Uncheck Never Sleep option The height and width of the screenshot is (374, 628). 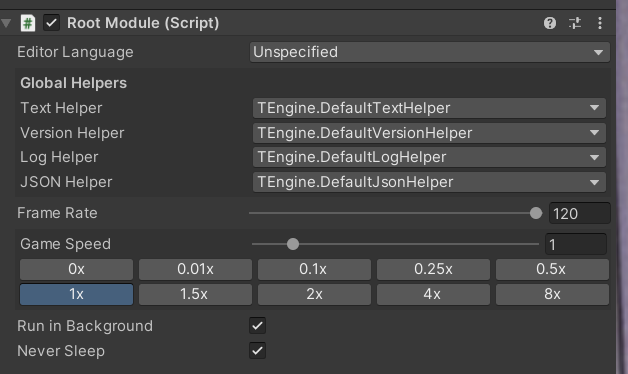pyautogui.click(x=258, y=351)
